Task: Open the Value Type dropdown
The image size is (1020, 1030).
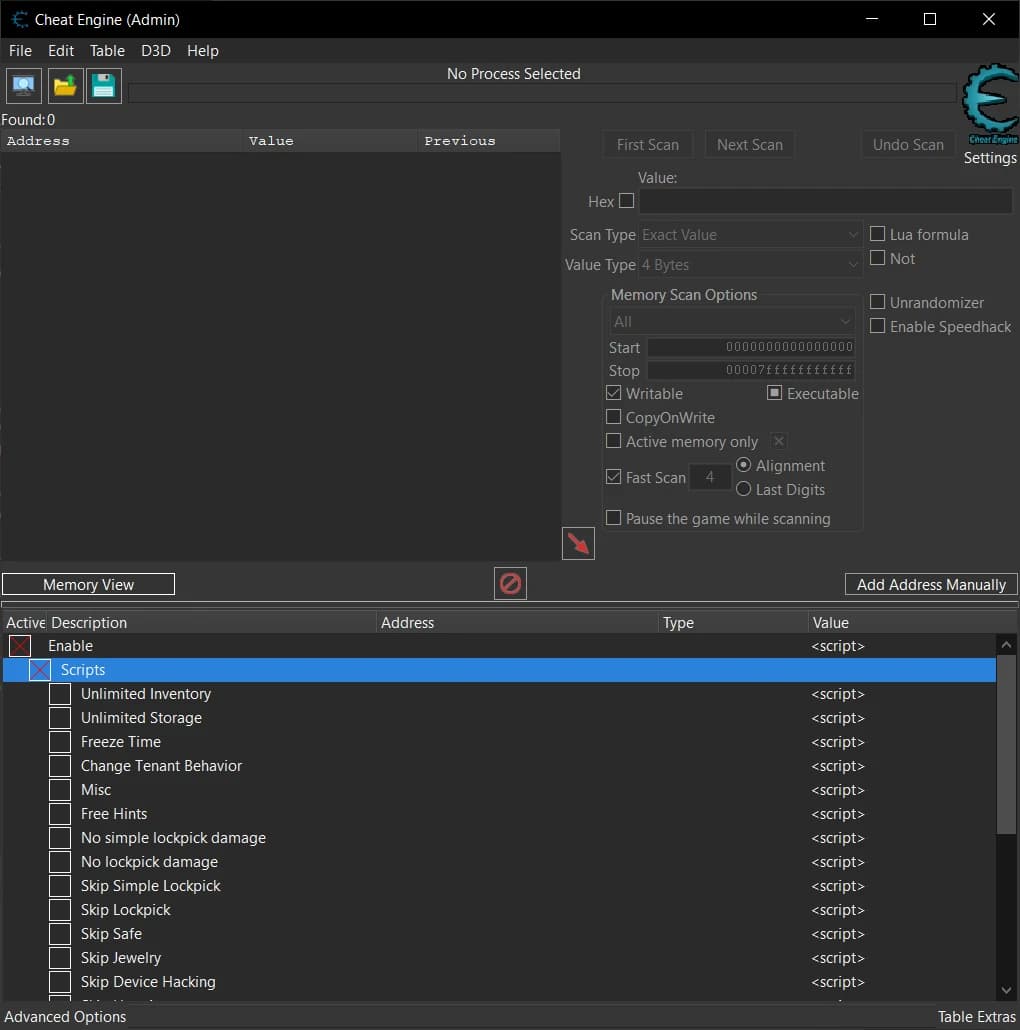Action: coord(750,265)
